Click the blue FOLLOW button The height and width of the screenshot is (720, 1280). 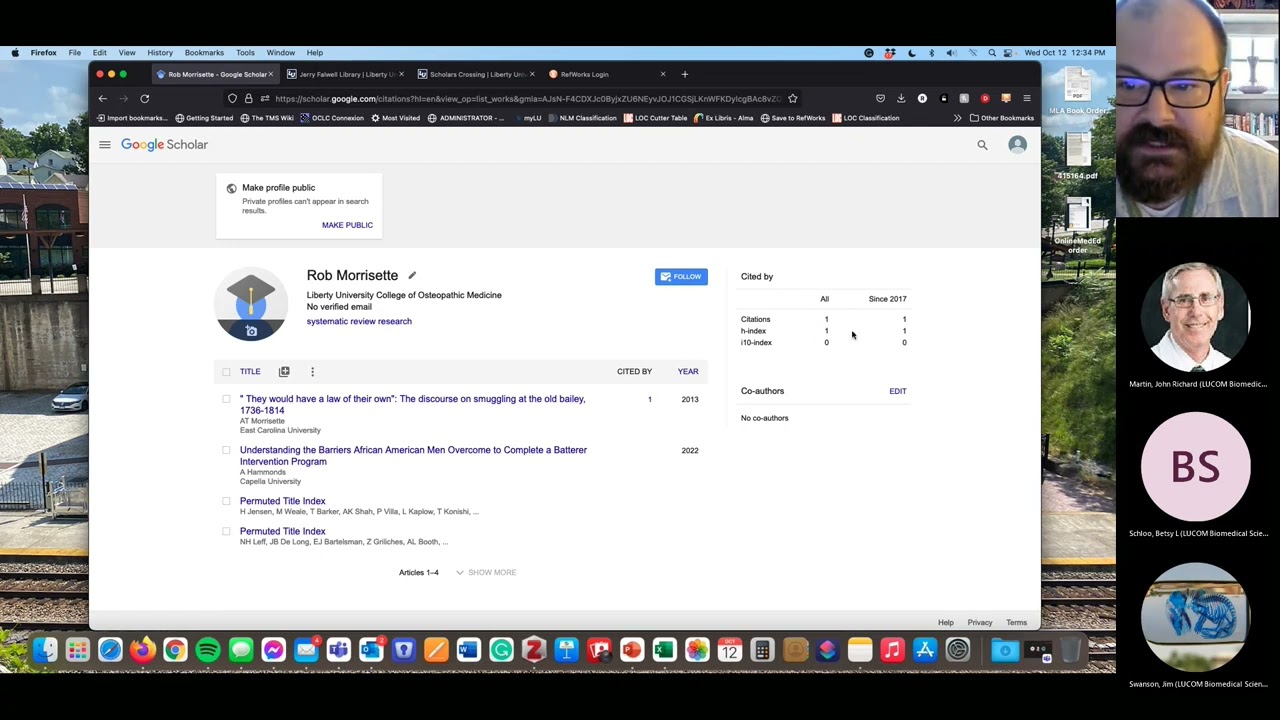[x=681, y=277]
